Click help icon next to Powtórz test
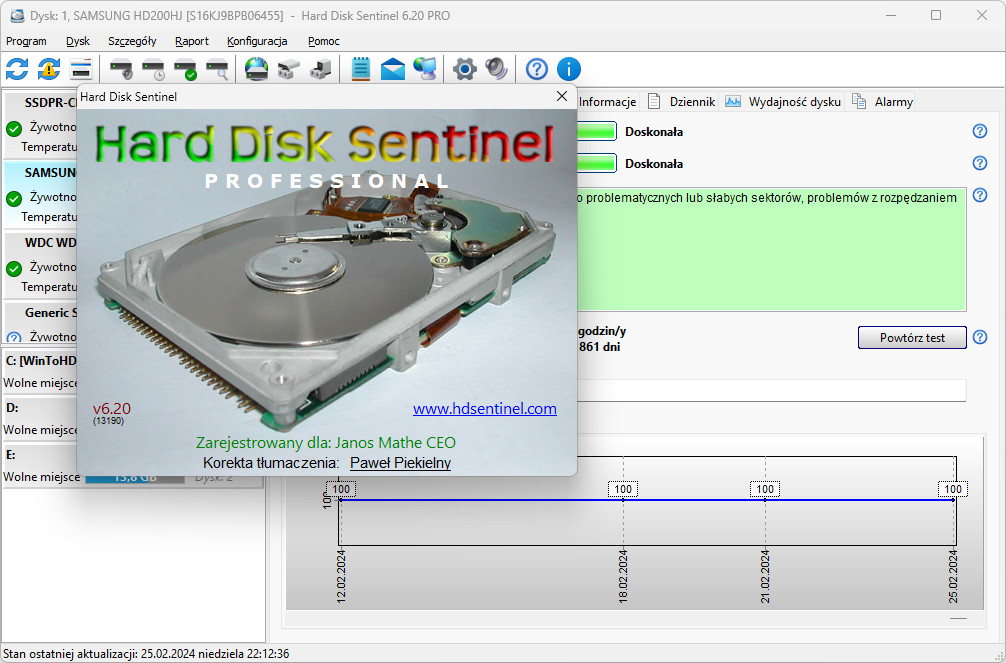The image size is (1006, 663). tap(980, 337)
